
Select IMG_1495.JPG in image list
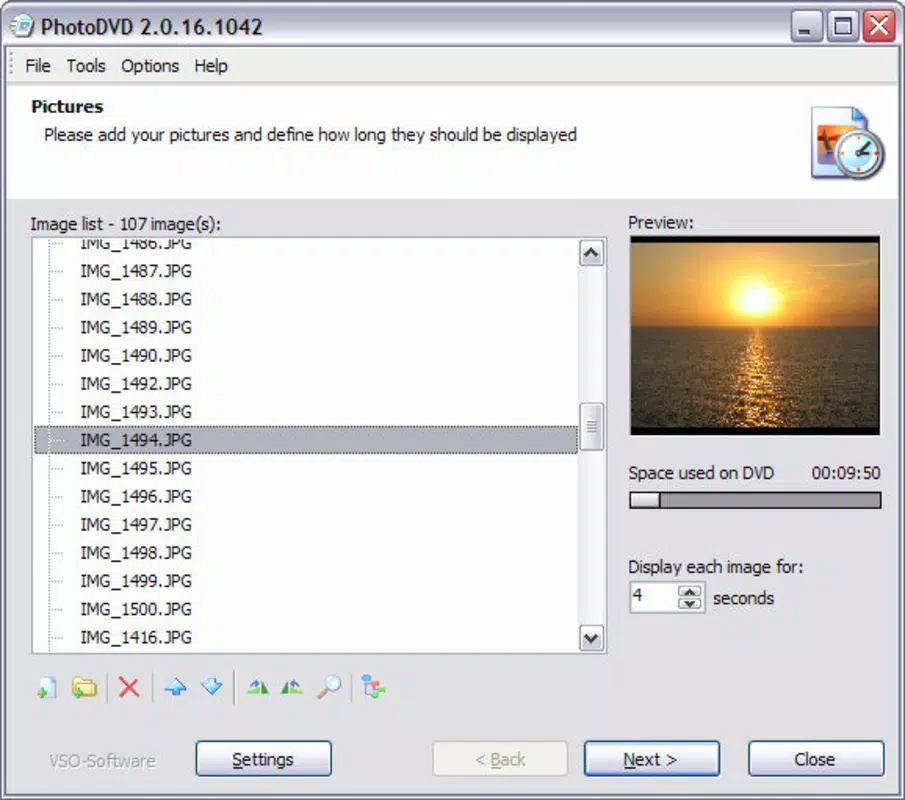click(x=136, y=468)
